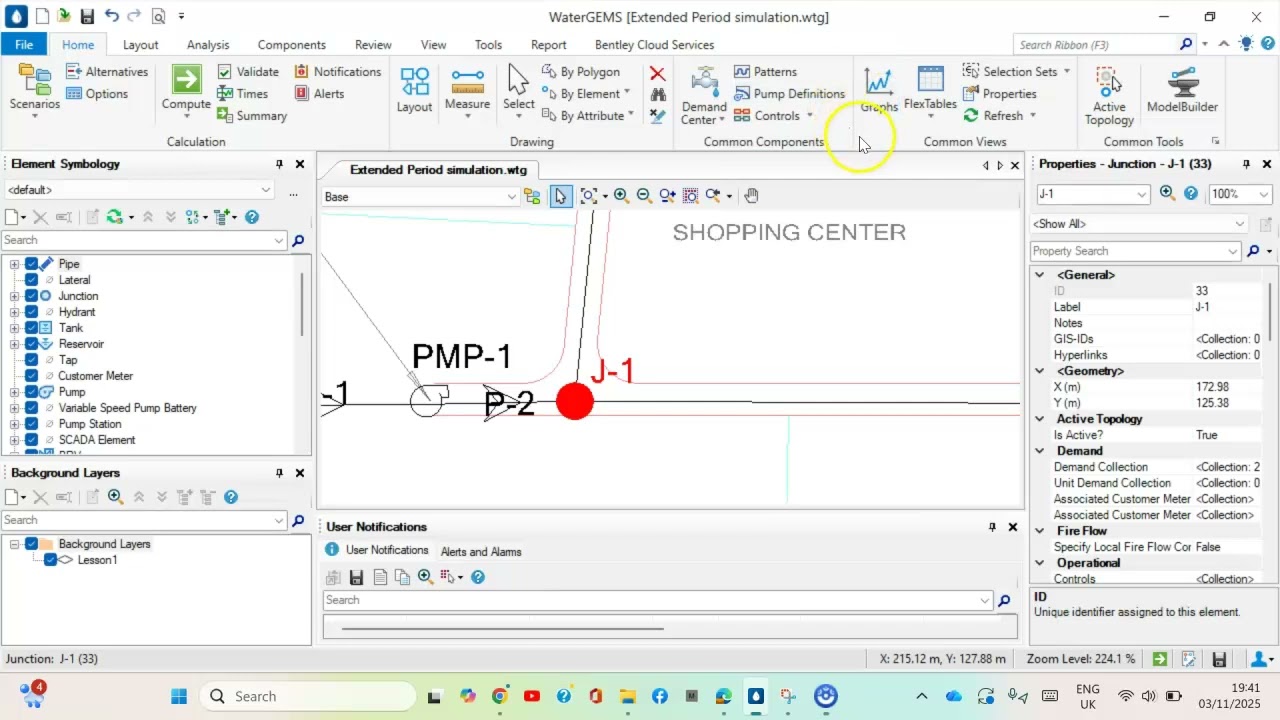Switch to the Components ribbon tab
Screen dimensions: 1280x720
(291, 45)
